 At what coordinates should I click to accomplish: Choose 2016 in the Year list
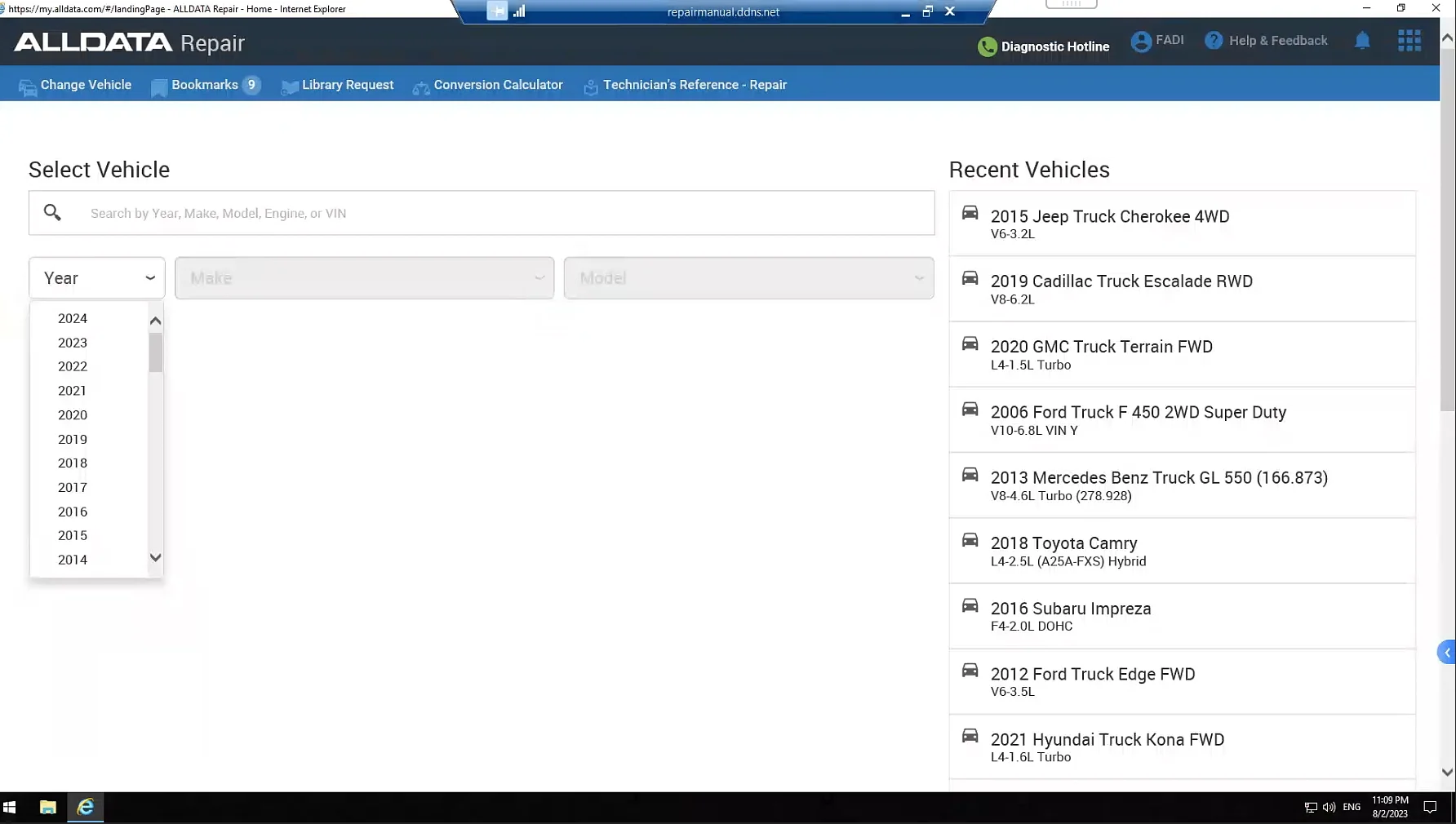[x=73, y=512]
